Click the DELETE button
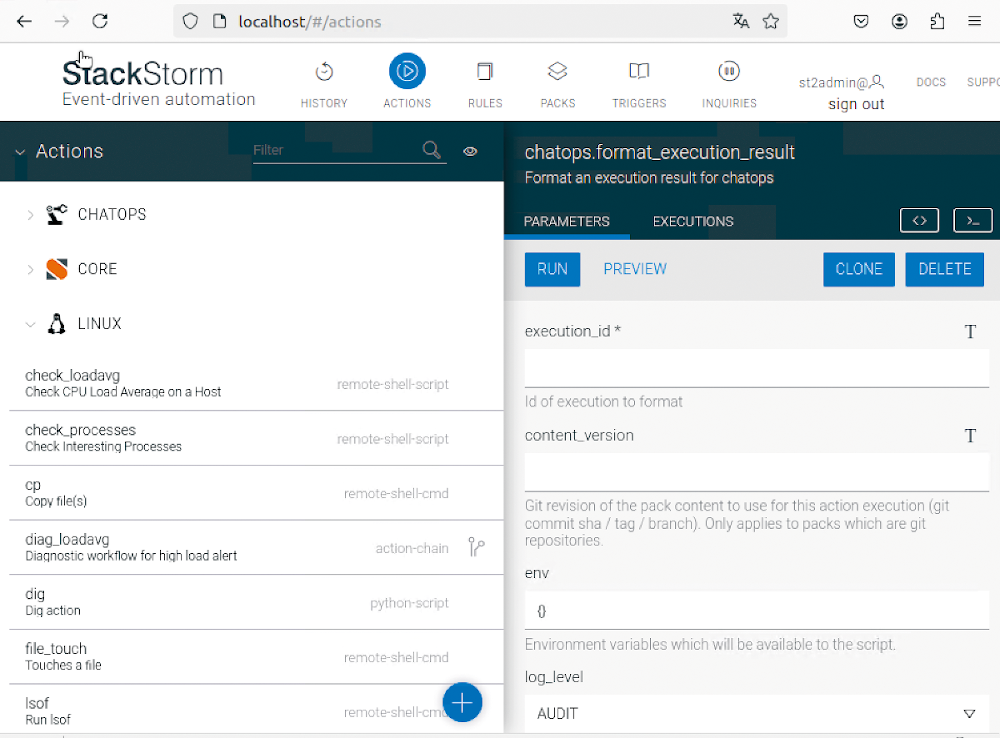1000x738 pixels. (945, 269)
